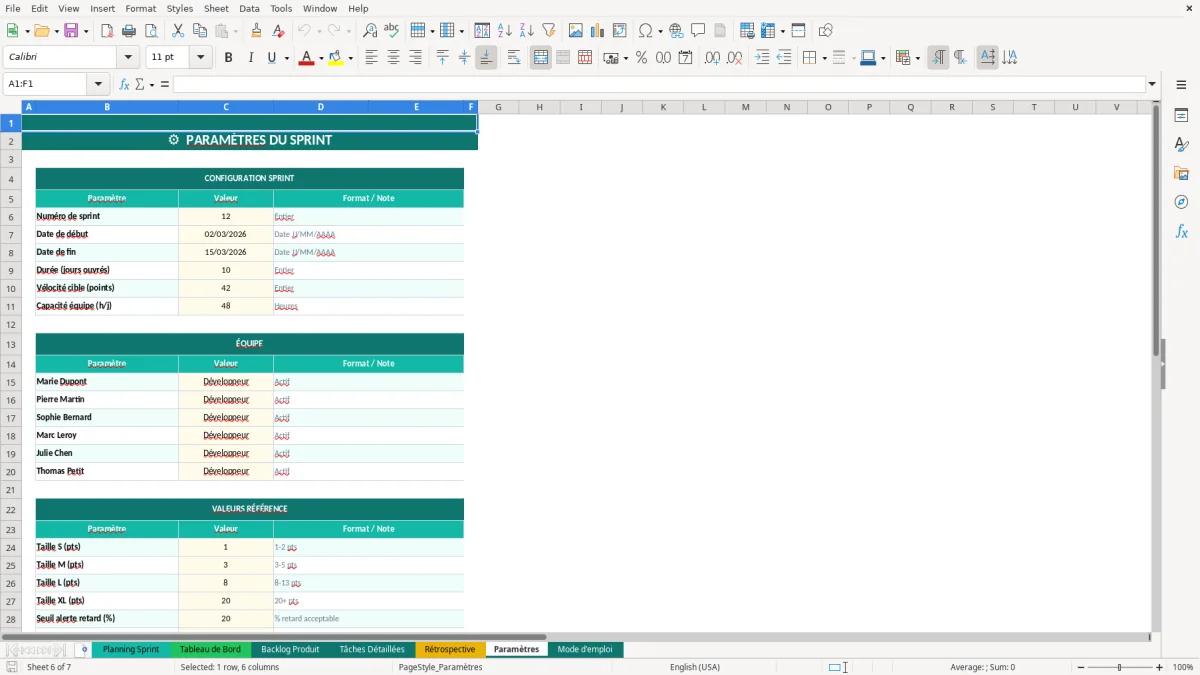Click the vertical scrollbar
The width and height of the screenshot is (1200, 675).
pos(1156,365)
